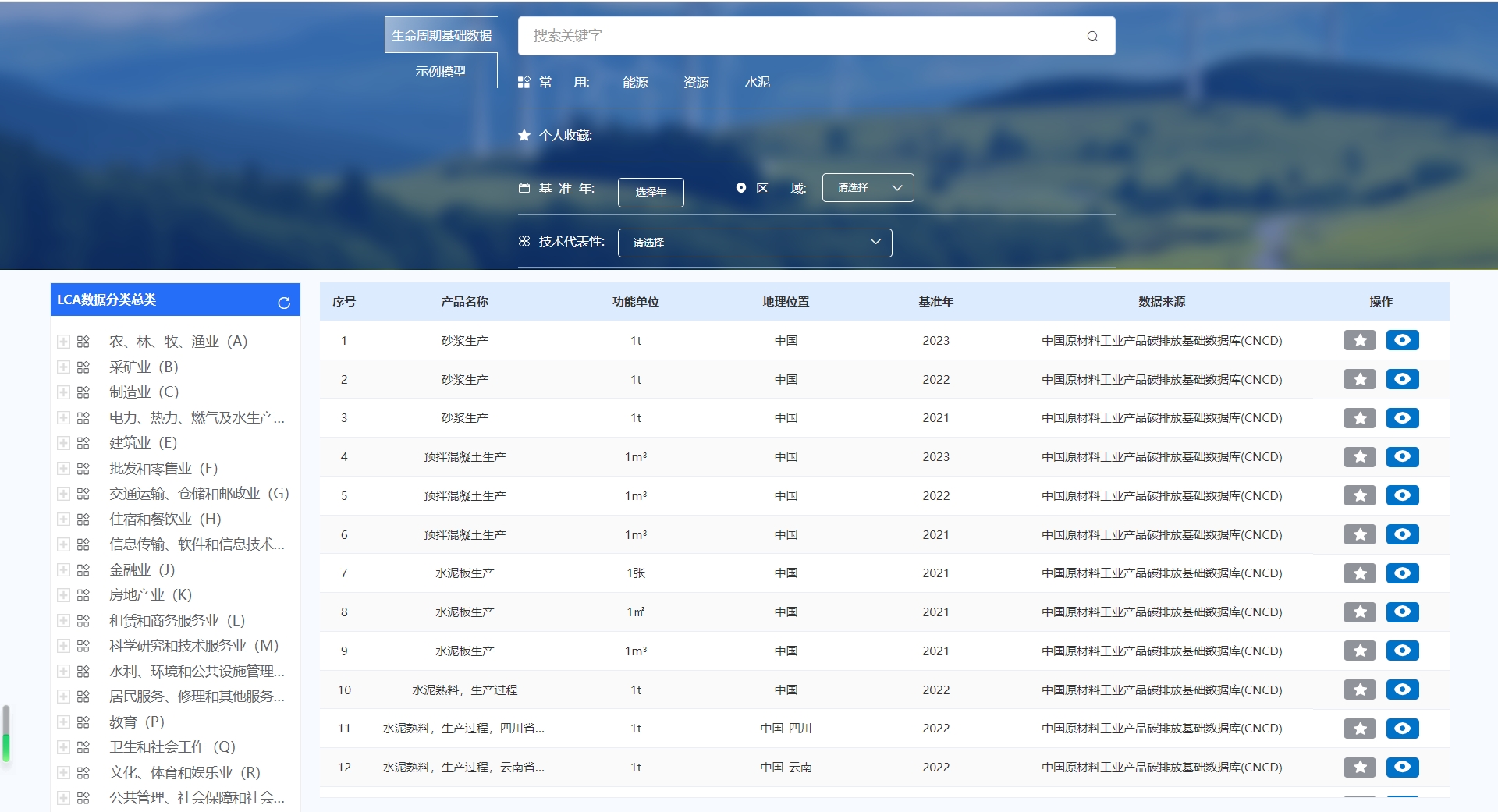Screen dimensions: 1498x812
Task: Open the 技术代表性 请选择 dropdown
Action: [x=754, y=243]
